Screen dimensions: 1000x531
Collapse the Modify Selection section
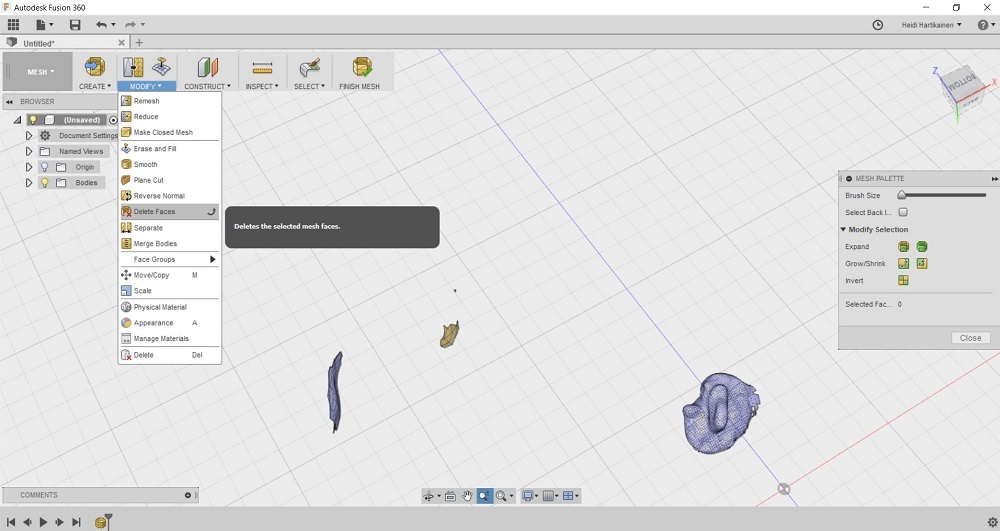click(x=843, y=229)
